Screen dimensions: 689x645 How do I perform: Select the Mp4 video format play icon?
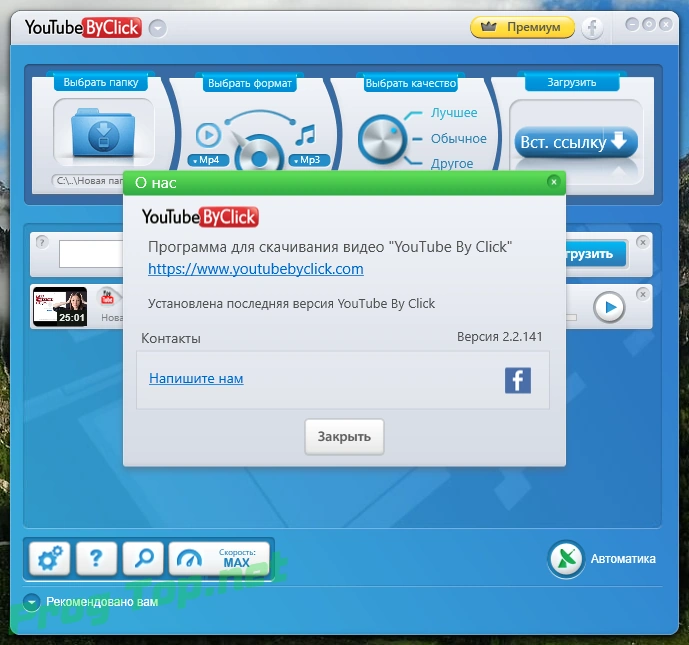pyautogui.click(x=208, y=135)
